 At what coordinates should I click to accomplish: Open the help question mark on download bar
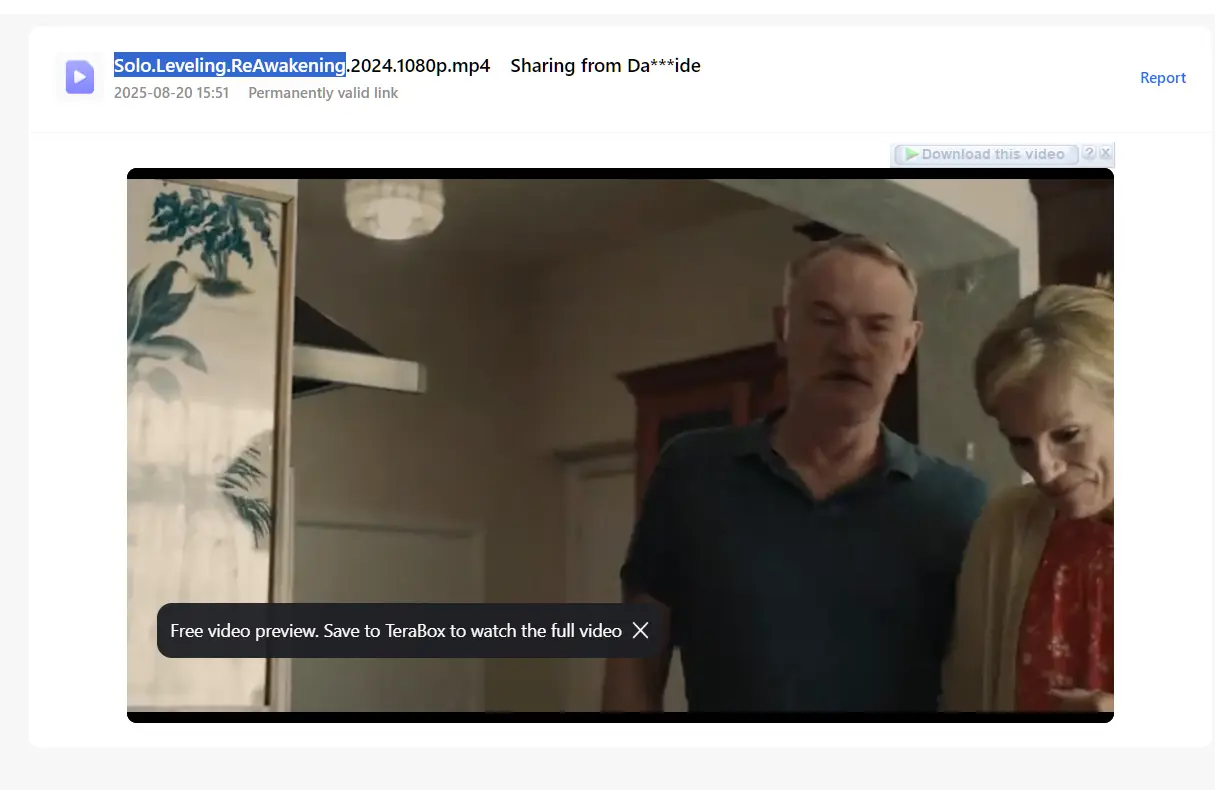(1089, 153)
